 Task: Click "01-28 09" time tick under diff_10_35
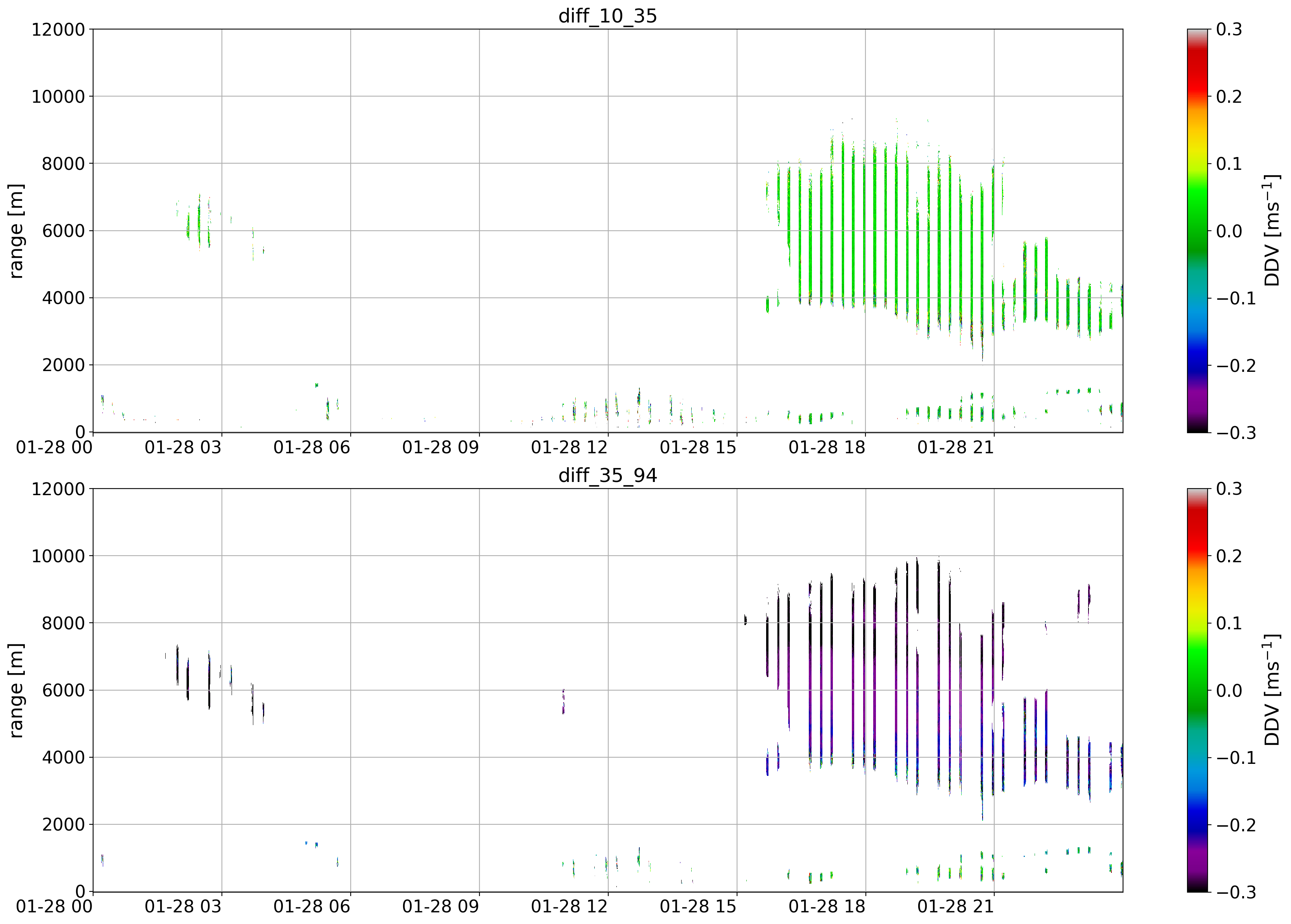click(441, 448)
